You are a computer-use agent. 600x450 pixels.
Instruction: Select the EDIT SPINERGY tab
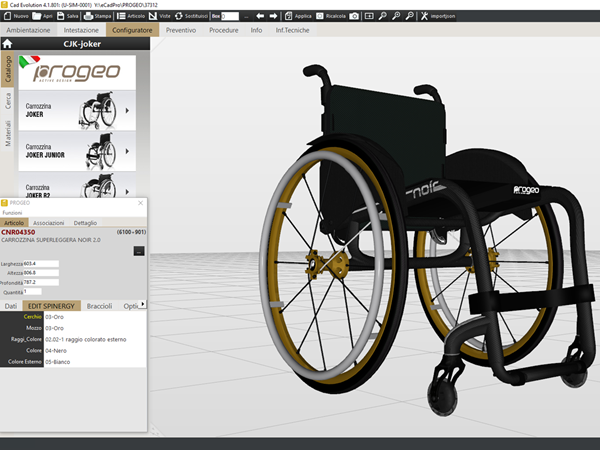coord(51,306)
